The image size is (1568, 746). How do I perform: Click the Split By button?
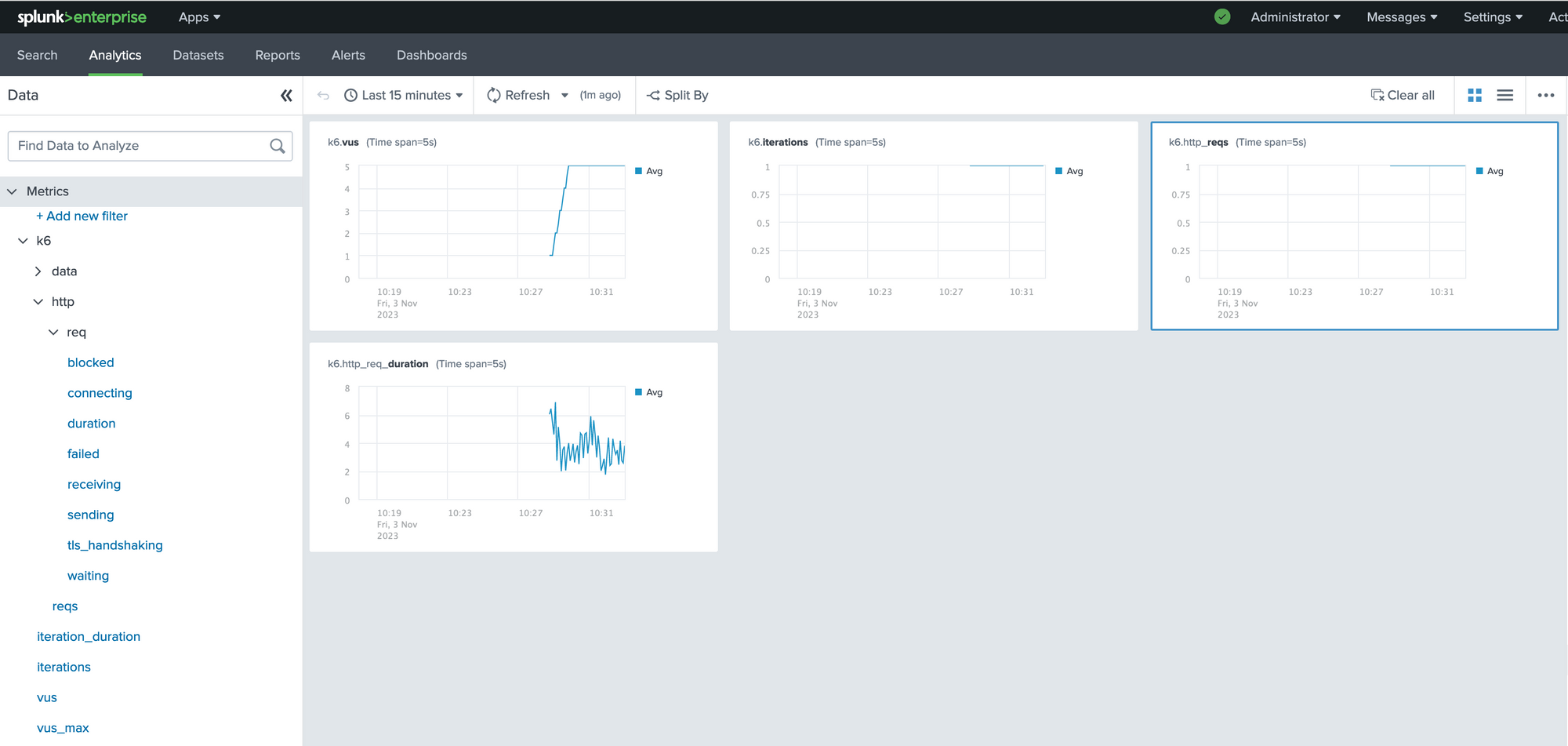point(677,96)
